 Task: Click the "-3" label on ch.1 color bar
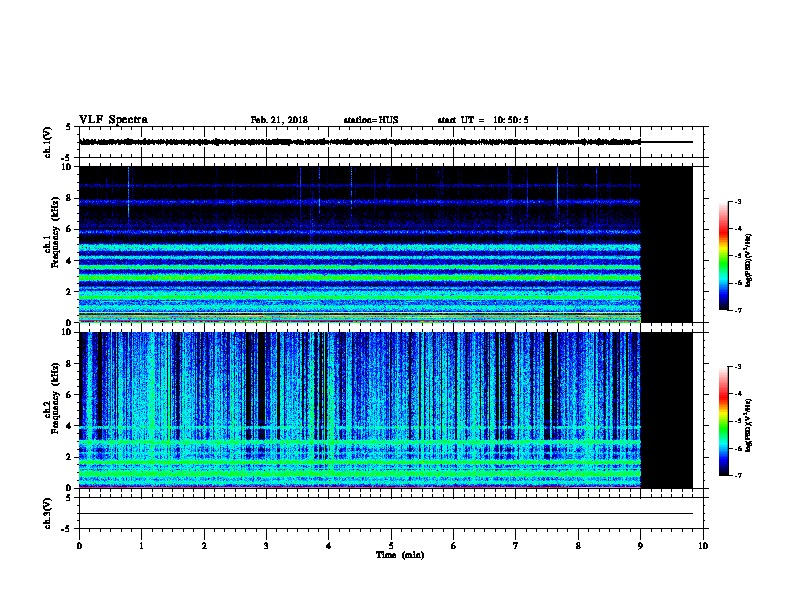737,201
